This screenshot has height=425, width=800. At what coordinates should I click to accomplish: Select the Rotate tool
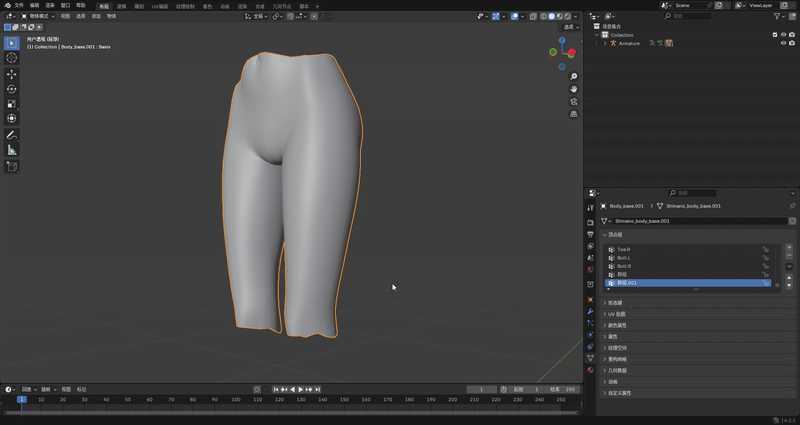(12, 89)
